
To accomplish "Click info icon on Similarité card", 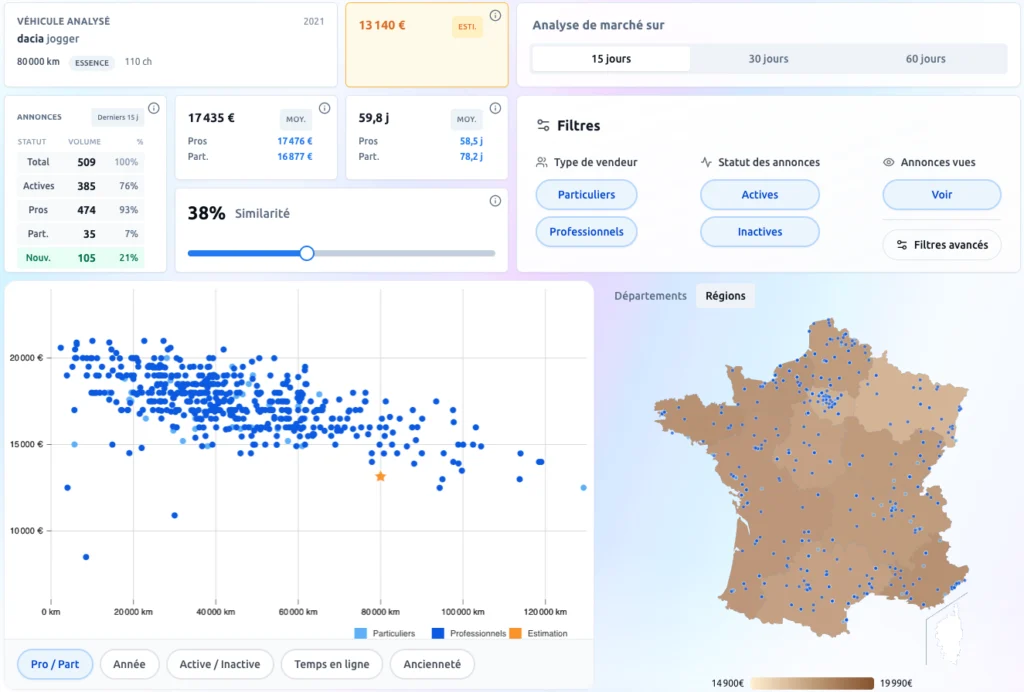I will click(495, 201).
